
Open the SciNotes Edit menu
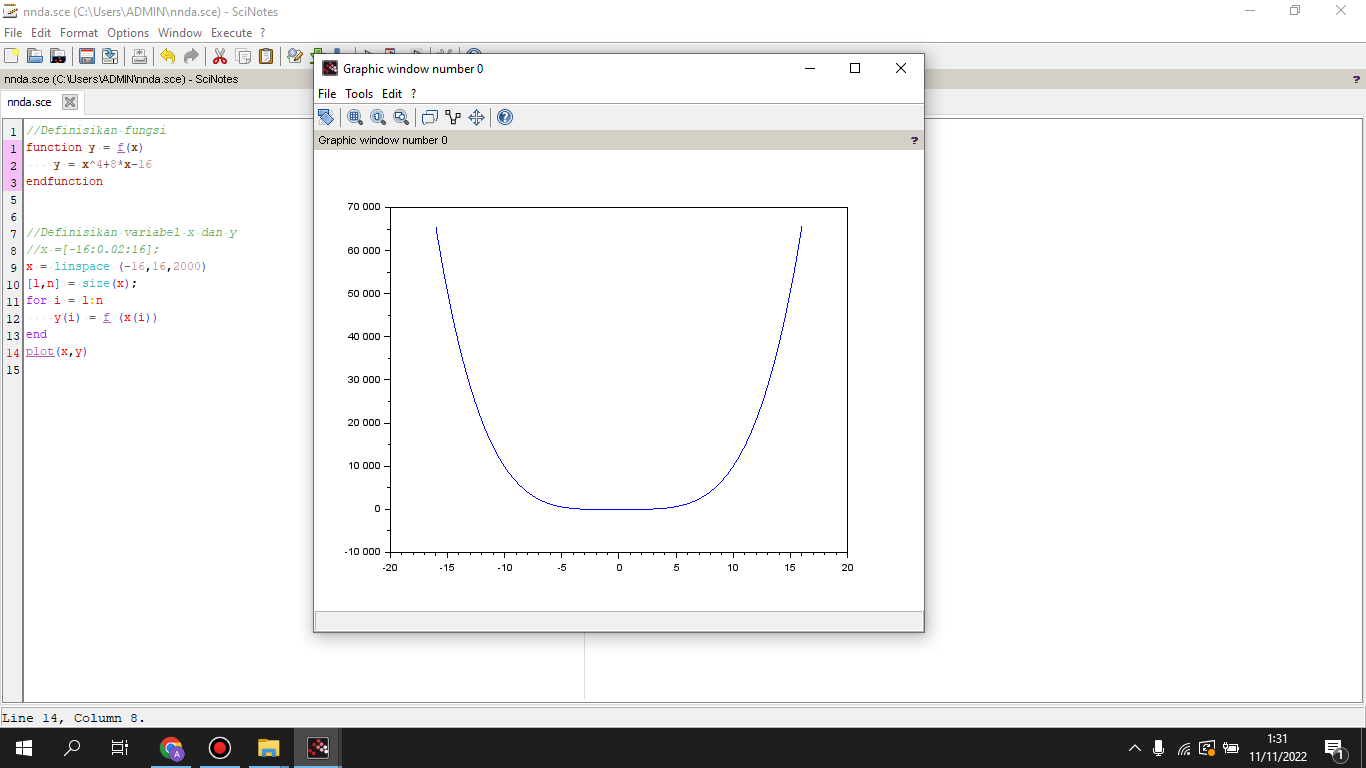click(41, 33)
